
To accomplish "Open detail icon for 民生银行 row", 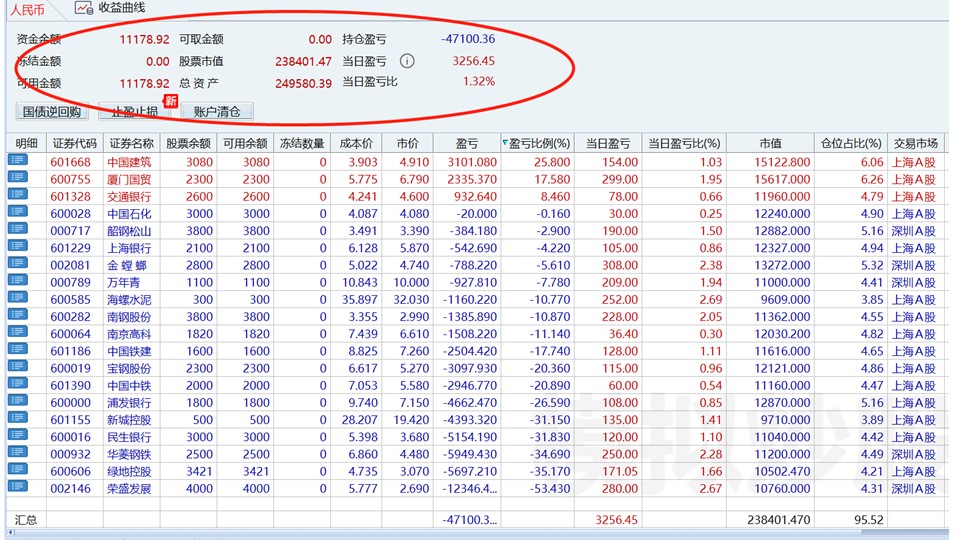I will click(18, 435).
